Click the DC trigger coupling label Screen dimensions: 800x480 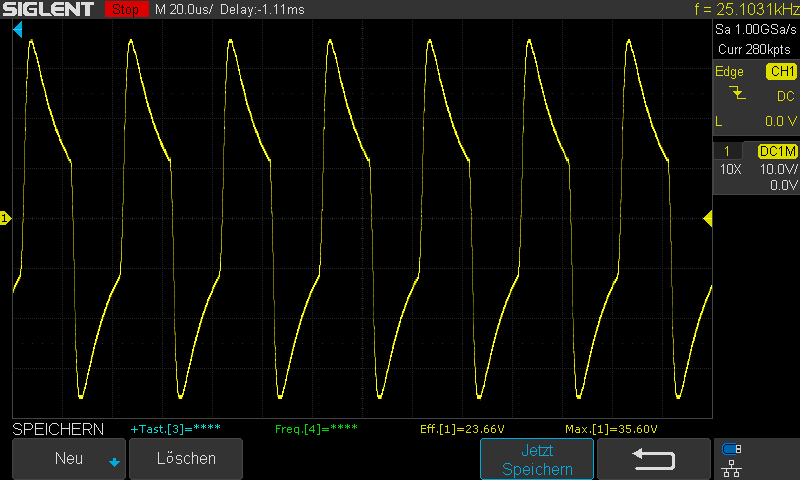pos(786,96)
